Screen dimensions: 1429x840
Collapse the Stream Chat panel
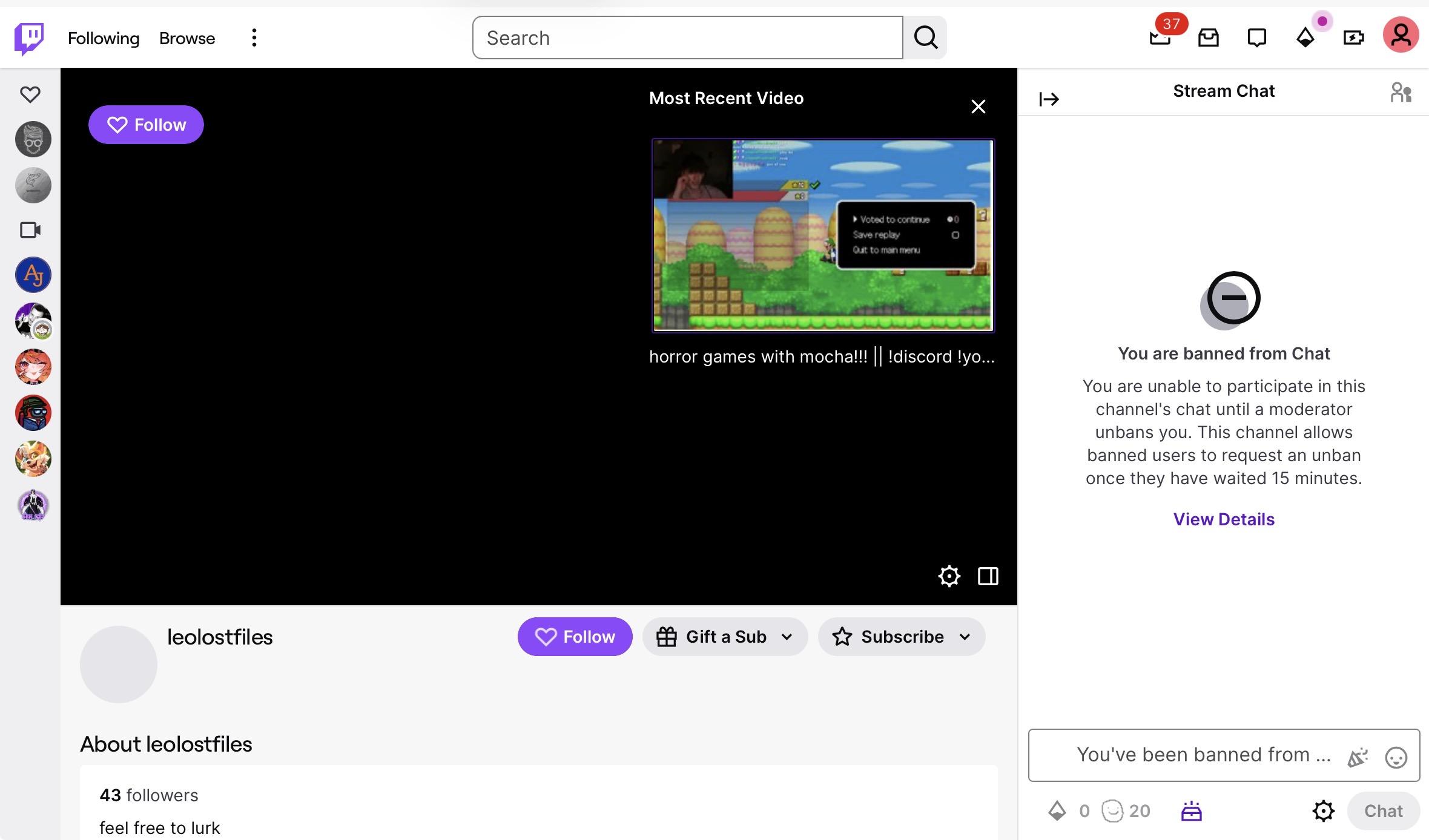pos(1049,99)
